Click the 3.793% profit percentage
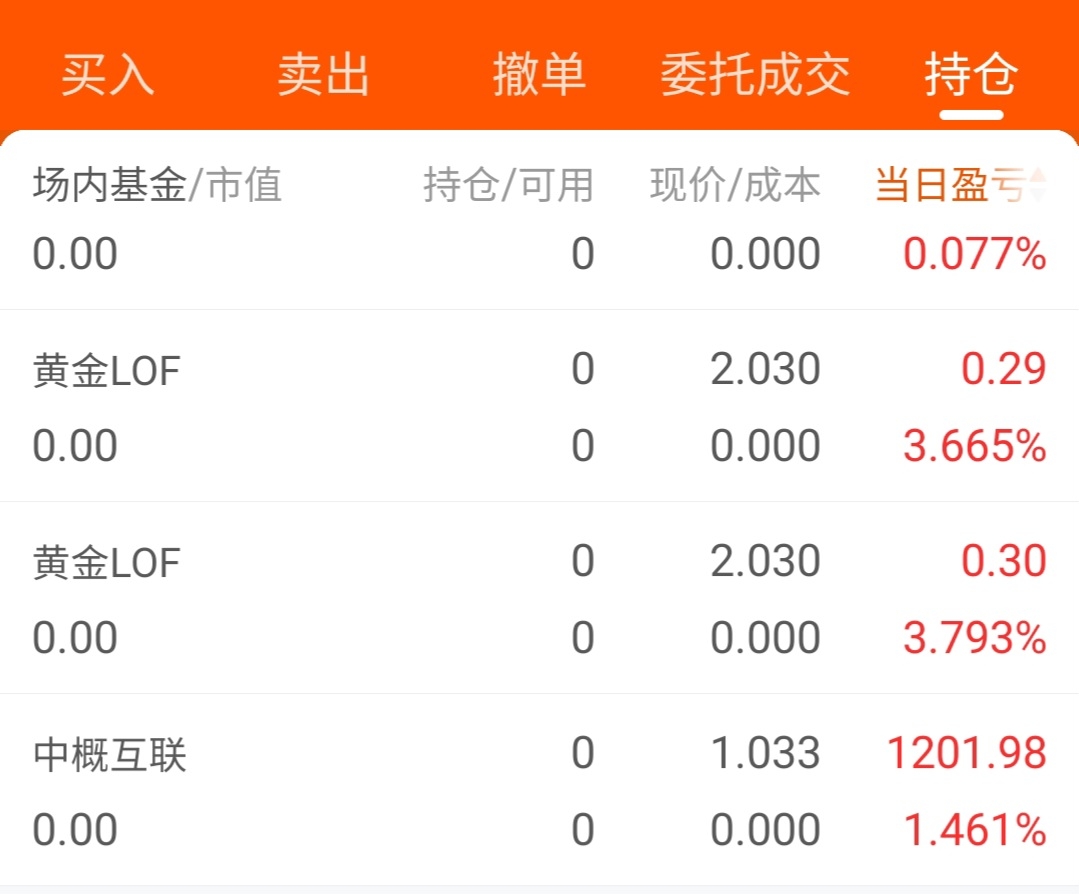Image resolution: width=1079 pixels, height=894 pixels. pos(975,638)
